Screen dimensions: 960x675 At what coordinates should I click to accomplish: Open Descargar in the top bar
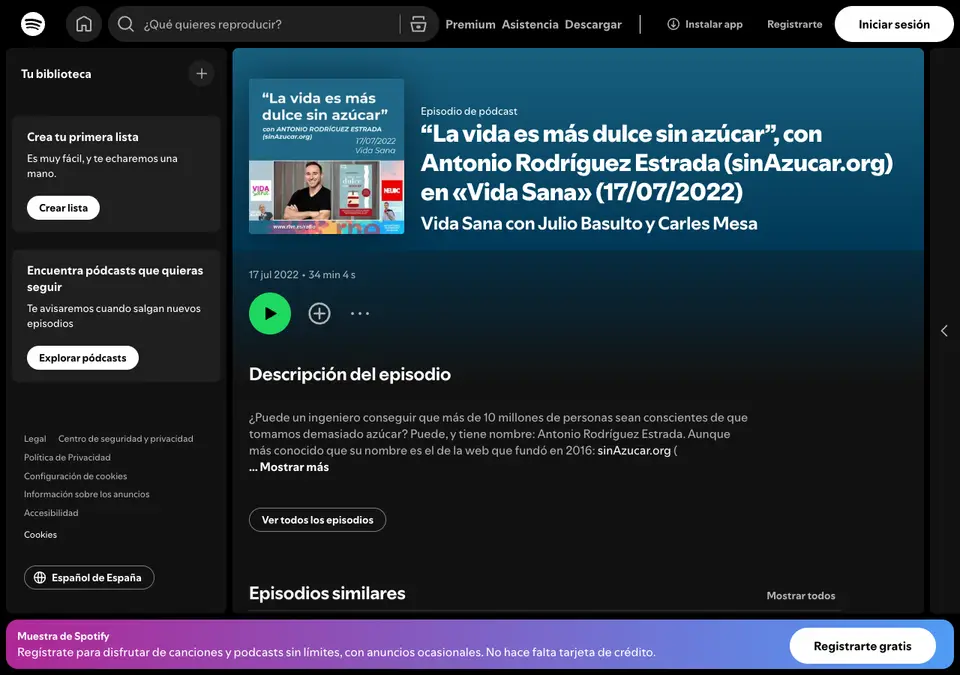pyautogui.click(x=593, y=25)
